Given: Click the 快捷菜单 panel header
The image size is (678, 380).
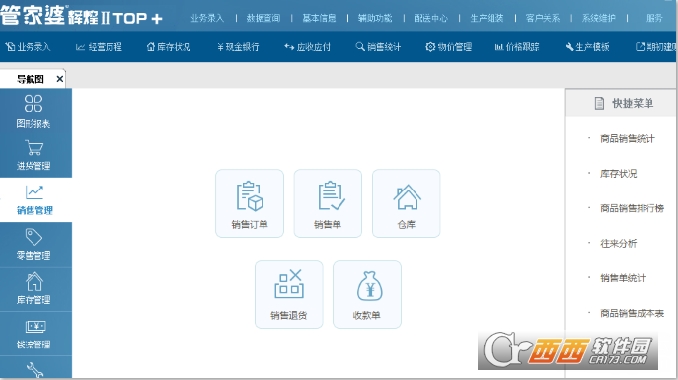Looking at the screenshot, I should click(621, 103).
